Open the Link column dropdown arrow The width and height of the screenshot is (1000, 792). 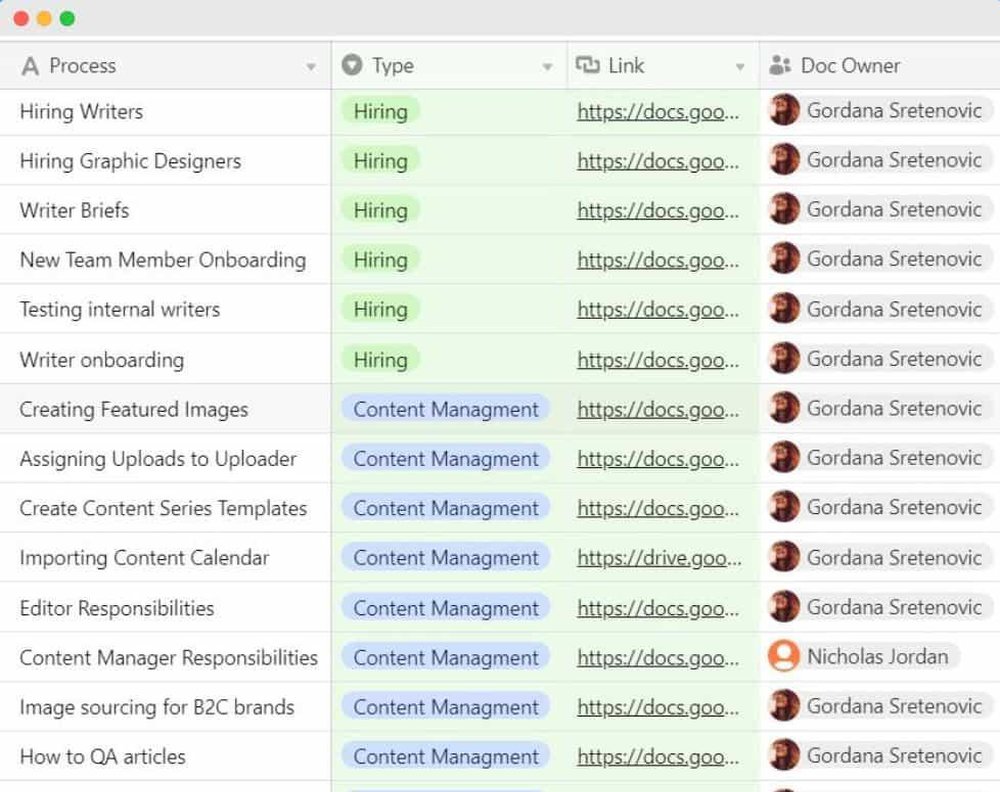point(742,65)
